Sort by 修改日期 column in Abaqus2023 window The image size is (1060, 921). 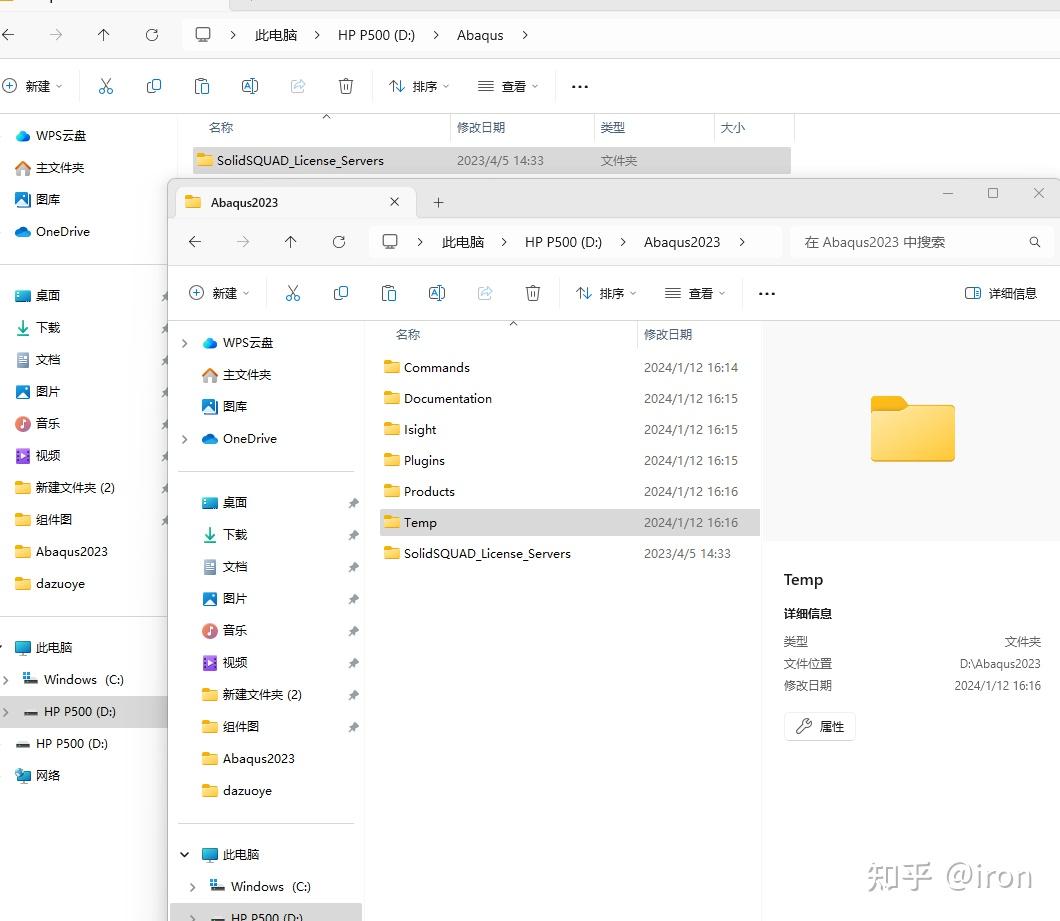point(668,334)
